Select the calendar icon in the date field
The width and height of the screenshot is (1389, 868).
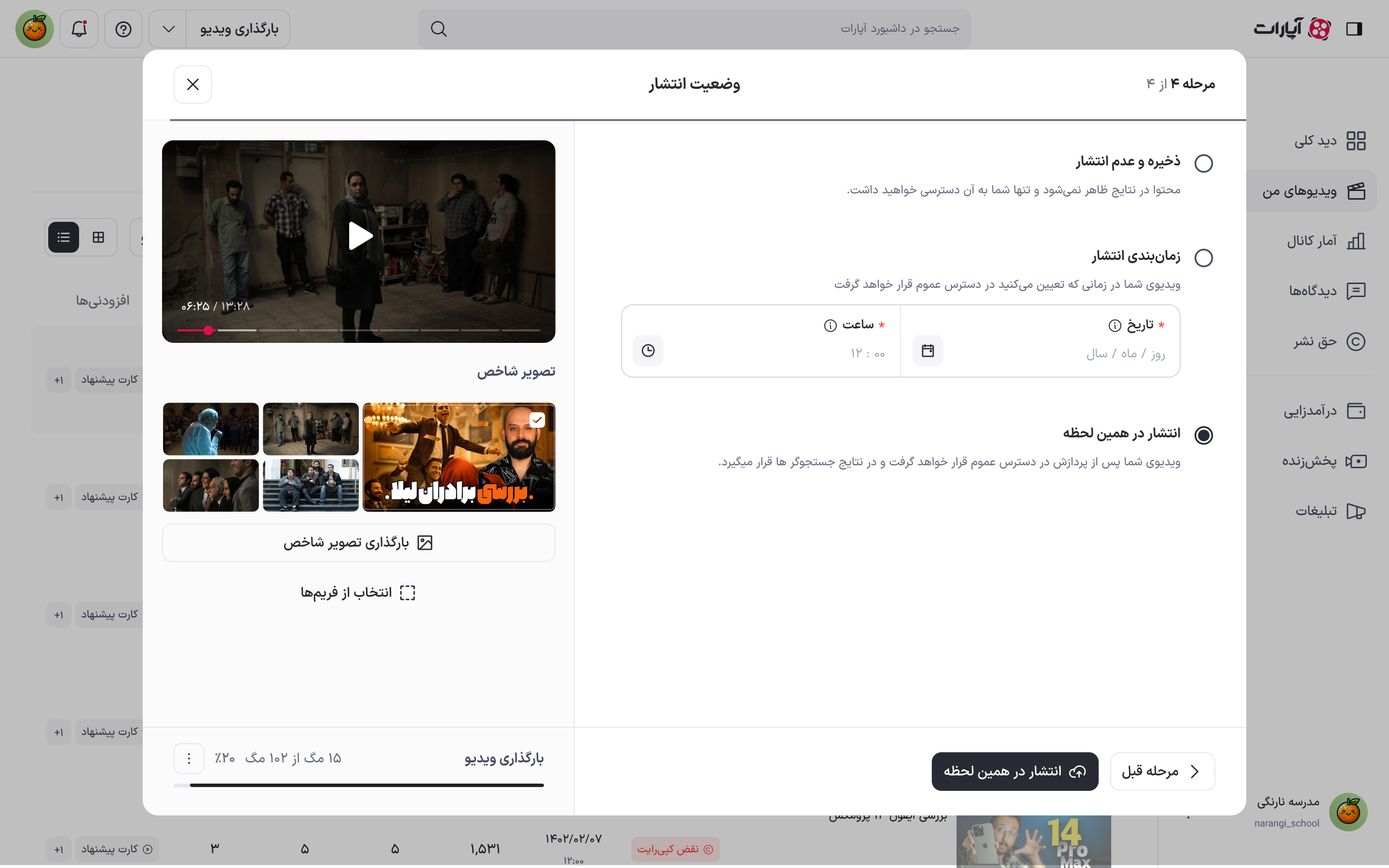928,350
